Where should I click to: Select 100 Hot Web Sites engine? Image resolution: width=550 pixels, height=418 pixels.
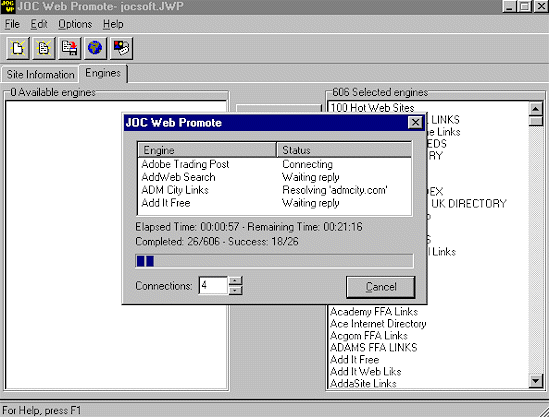coord(373,107)
